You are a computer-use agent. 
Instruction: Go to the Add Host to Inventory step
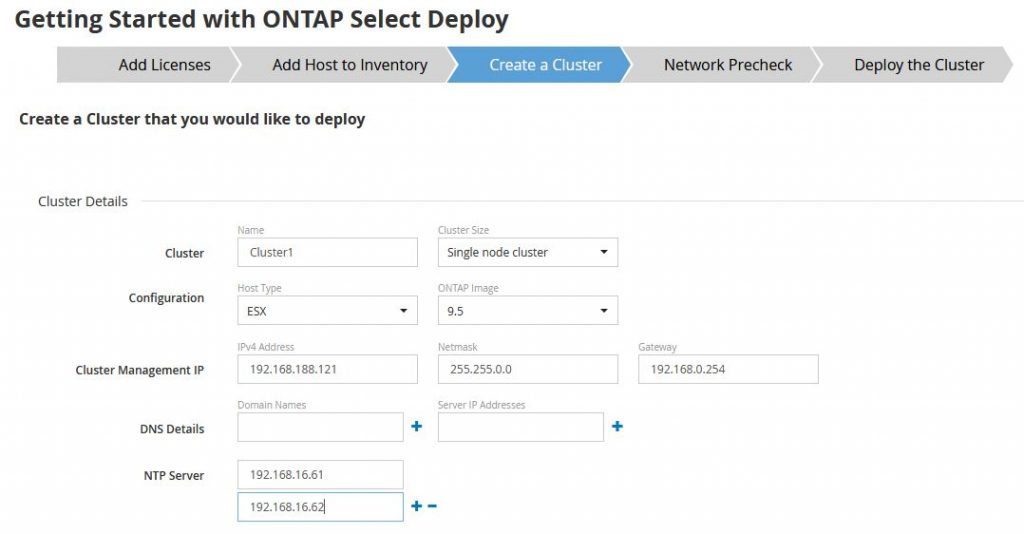tap(345, 65)
